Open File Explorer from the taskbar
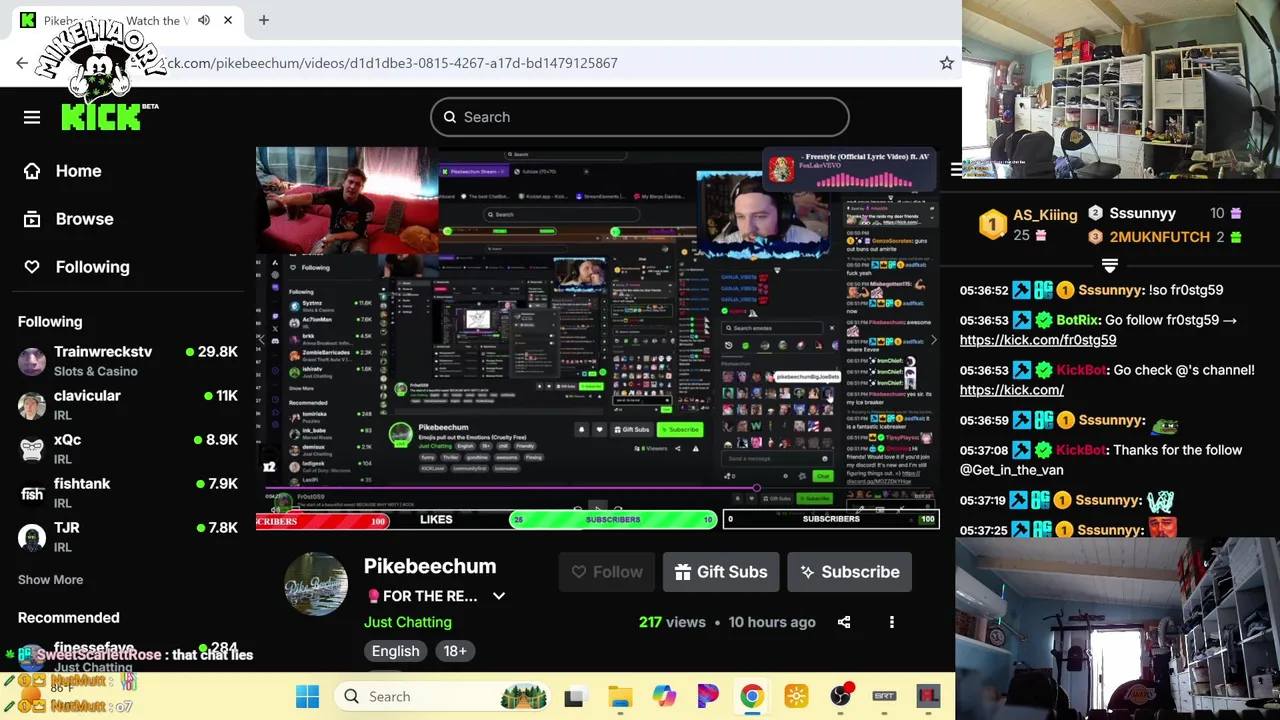Screen dimensions: 1280x720 (x=620, y=697)
